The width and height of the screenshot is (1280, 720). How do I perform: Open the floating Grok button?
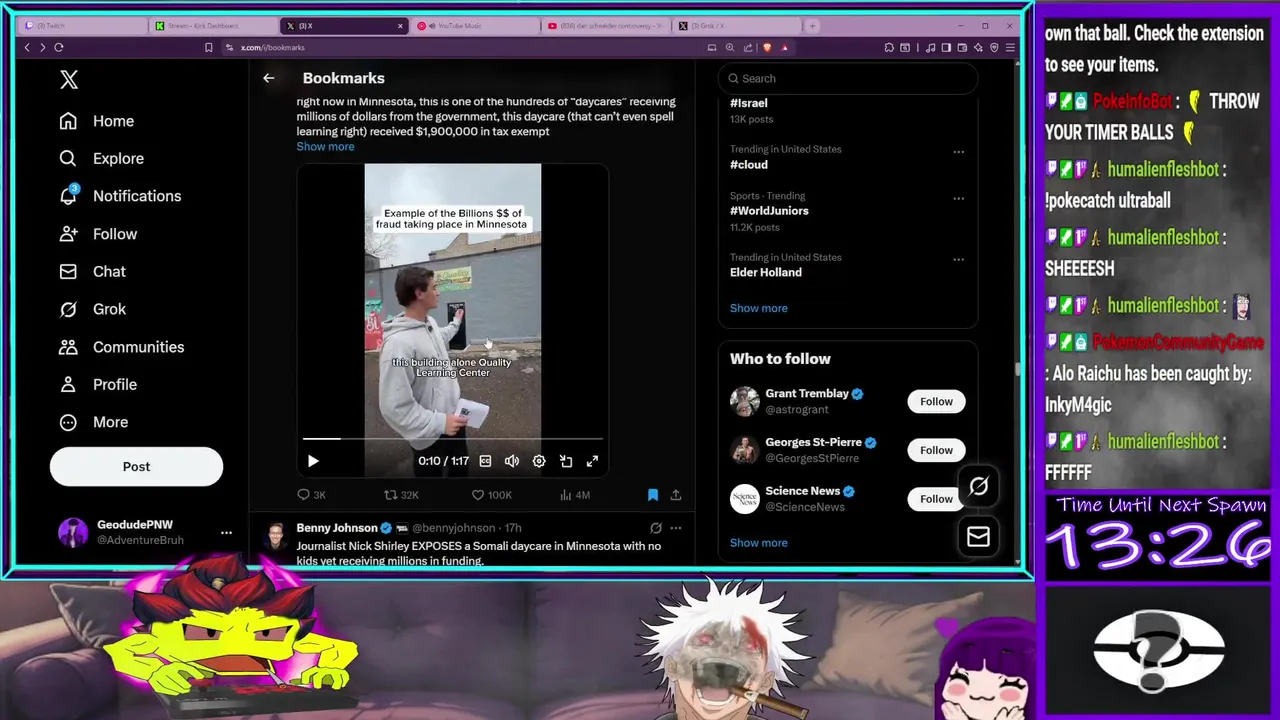[x=978, y=487]
